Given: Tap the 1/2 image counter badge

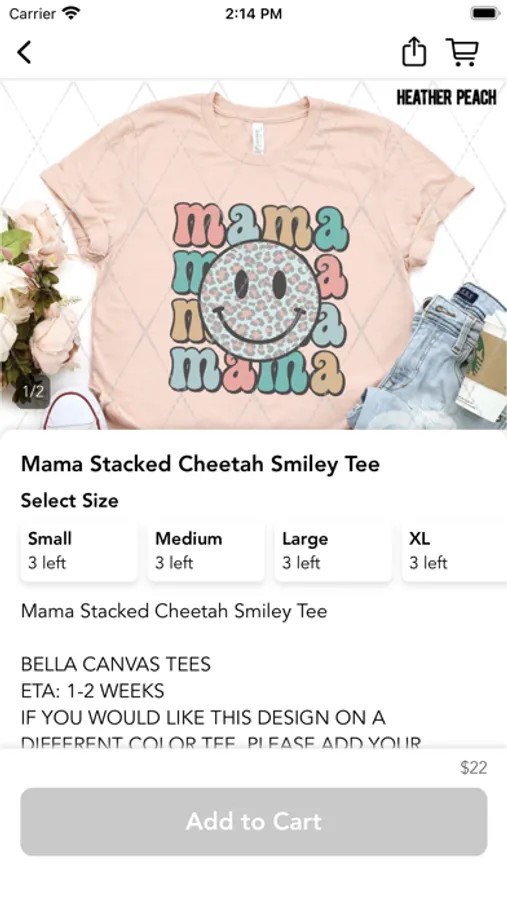Looking at the screenshot, I should pyautogui.click(x=33, y=391).
